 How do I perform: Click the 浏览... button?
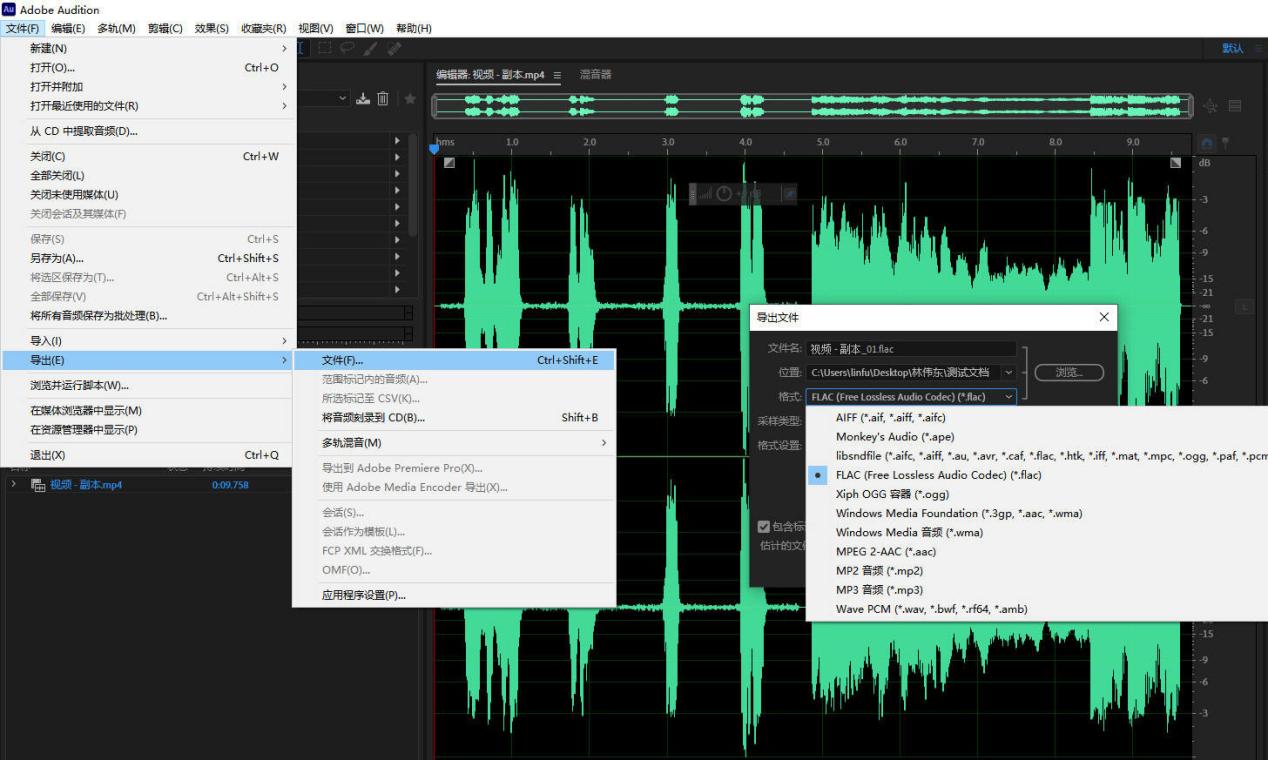(x=1068, y=372)
